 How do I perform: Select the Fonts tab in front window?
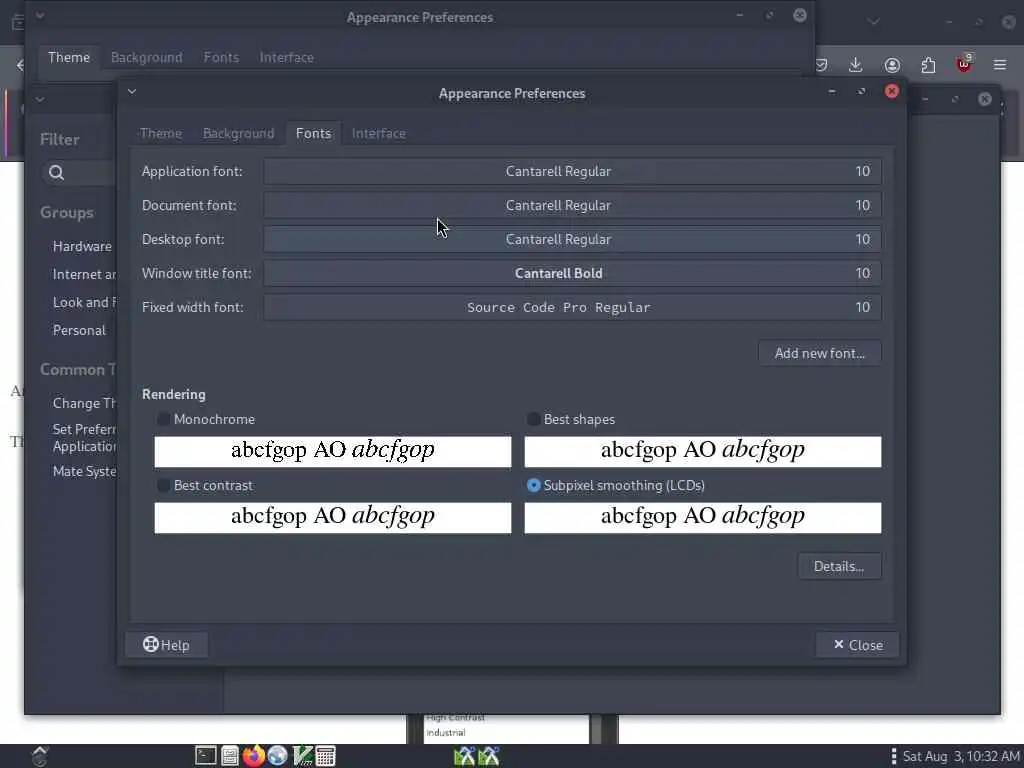coord(313,133)
